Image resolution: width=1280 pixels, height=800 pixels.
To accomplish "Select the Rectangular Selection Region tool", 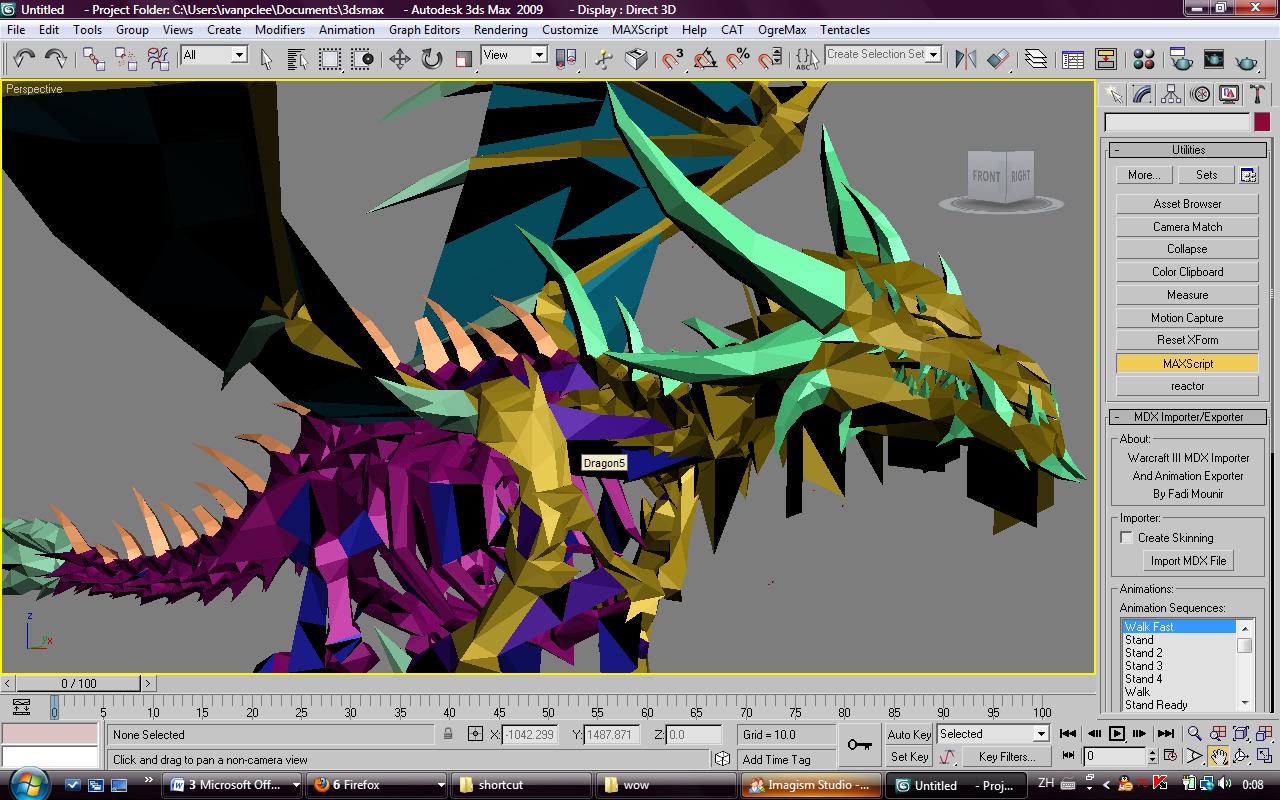I will (330, 59).
